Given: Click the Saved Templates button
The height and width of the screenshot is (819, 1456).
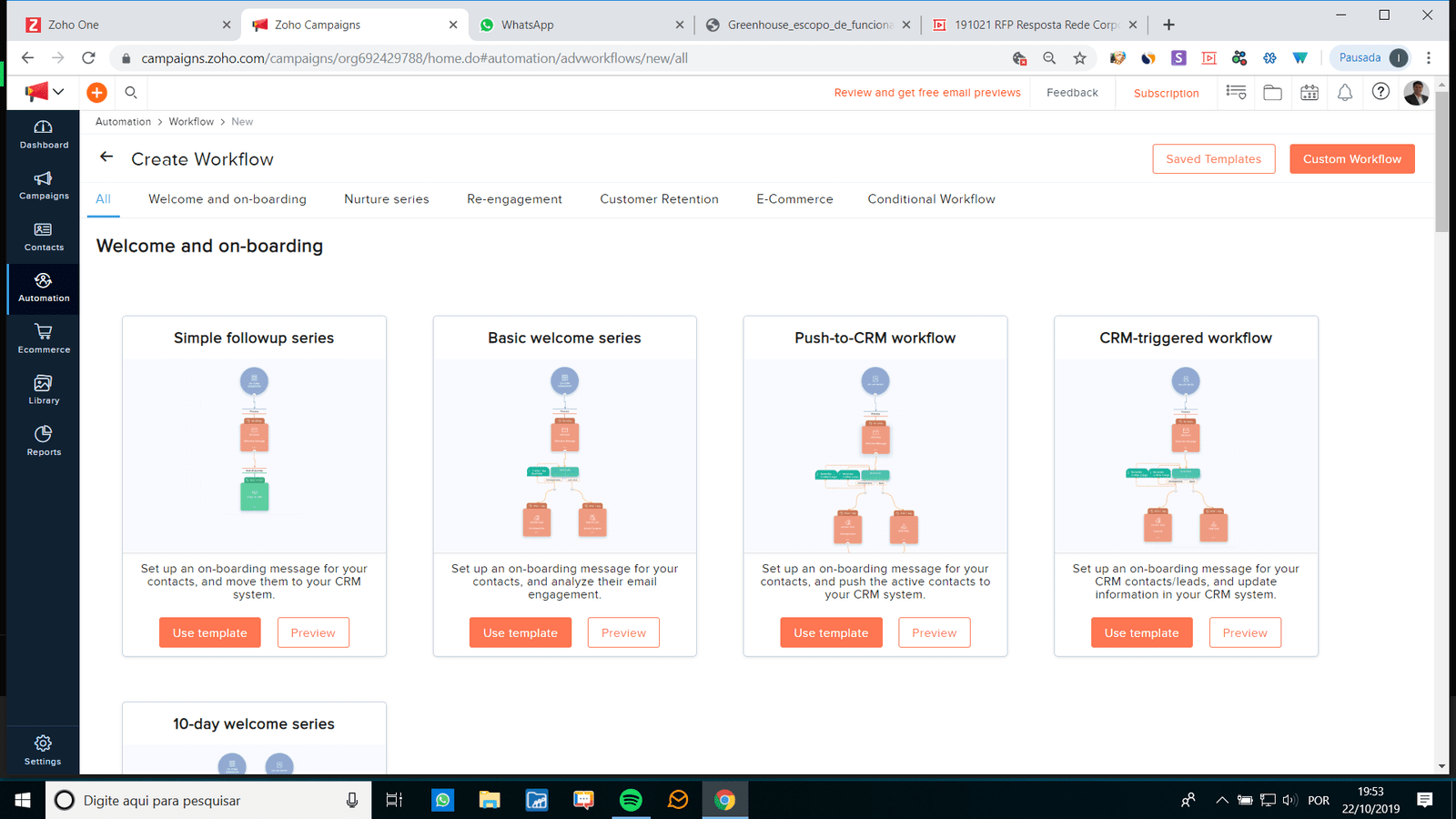Looking at the screenshot, I should coord(1214,158).
